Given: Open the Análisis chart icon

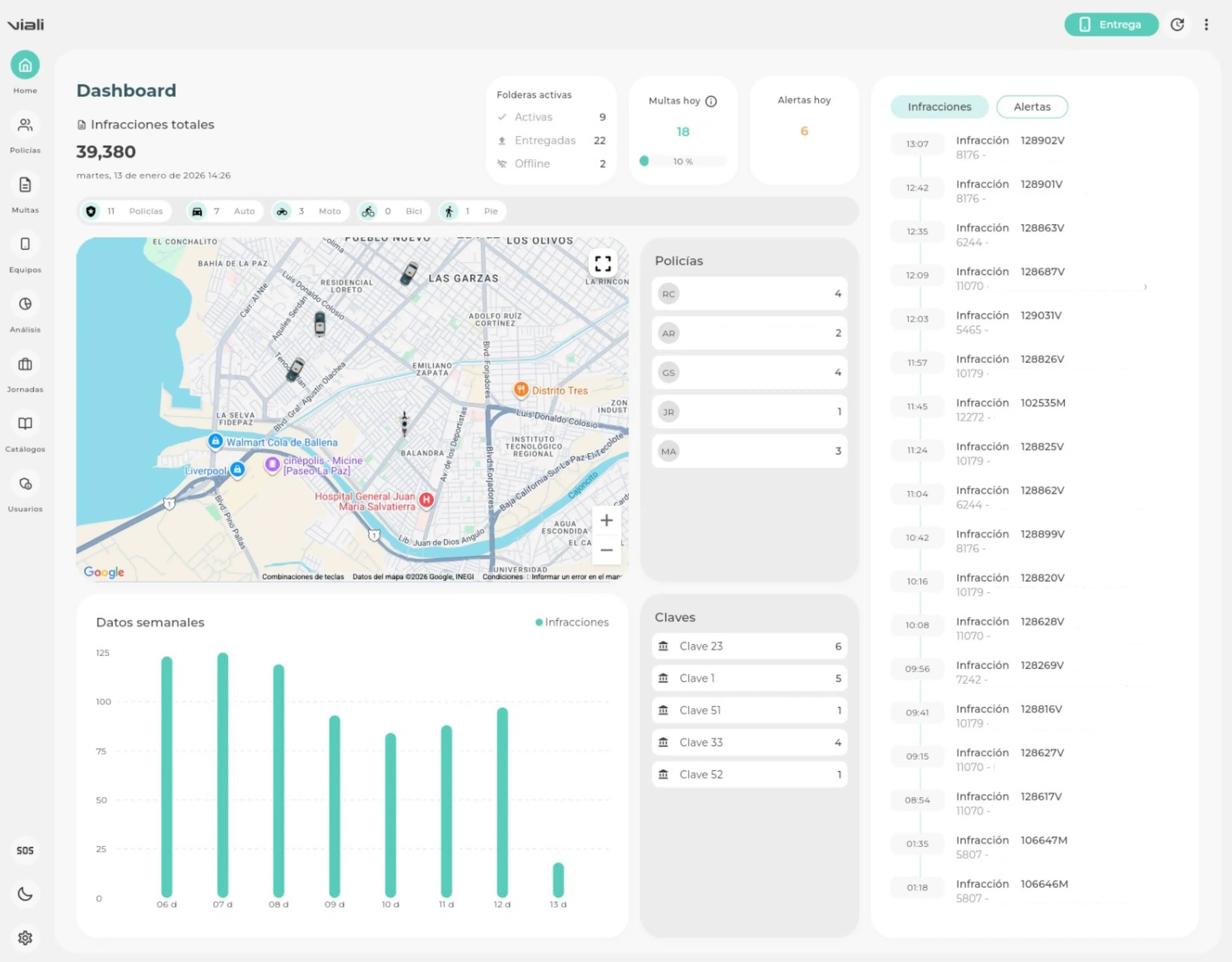Looking at the screenshot, I should (x=25, y=304).
